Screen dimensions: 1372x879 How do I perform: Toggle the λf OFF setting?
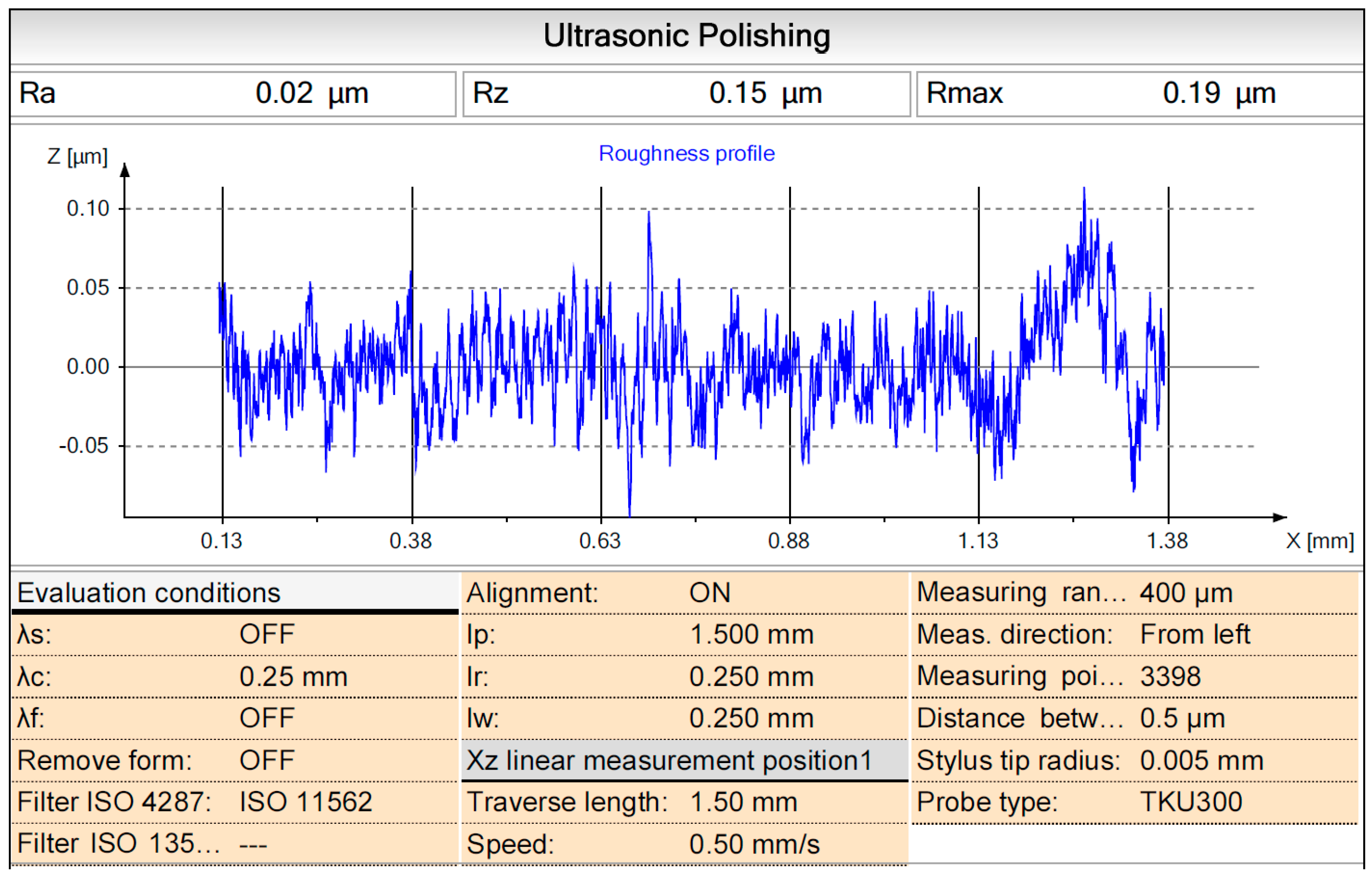pyautogui.click(x=267, y=718)
